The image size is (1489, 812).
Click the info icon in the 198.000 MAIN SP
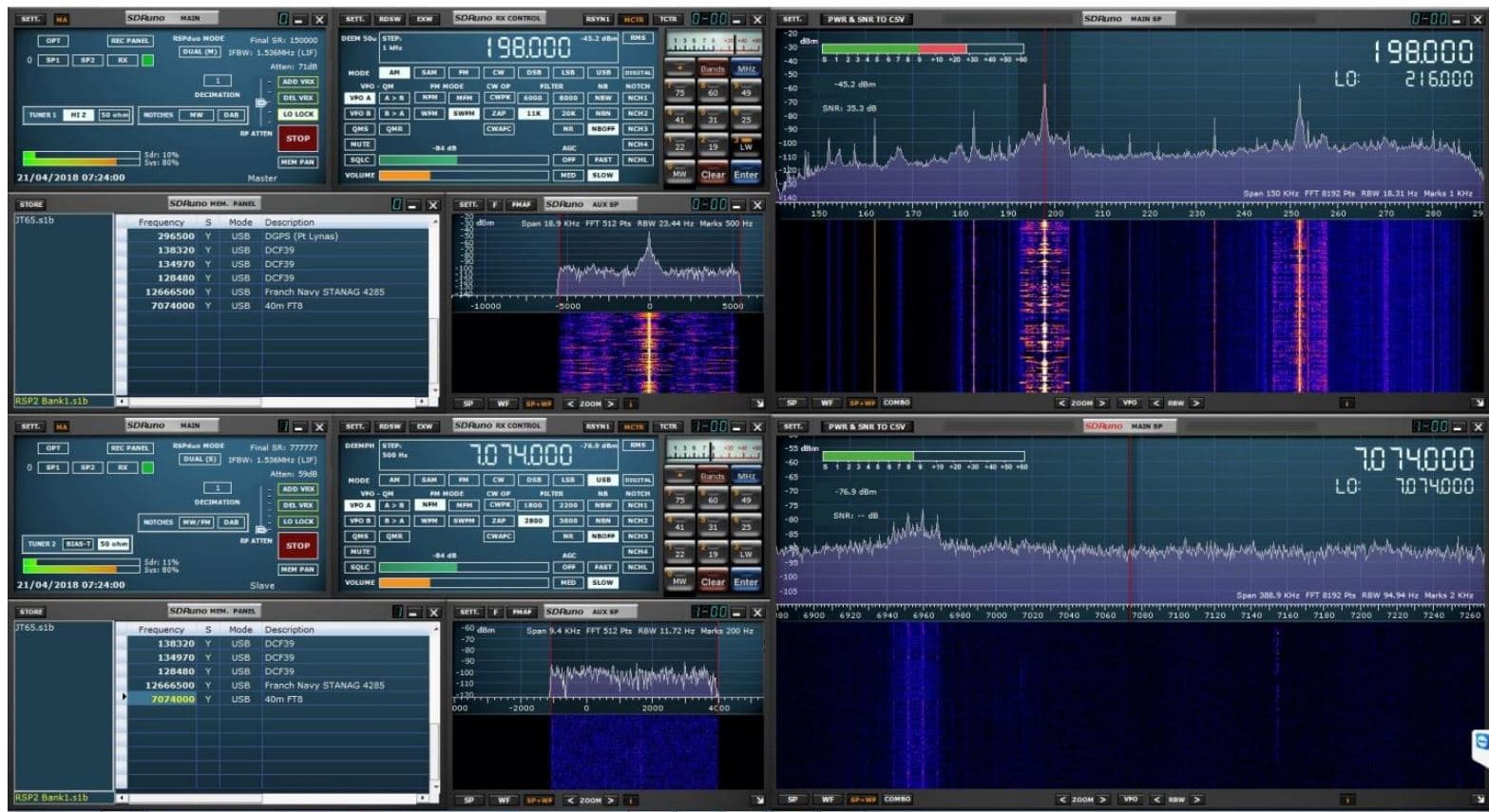pyautogui.click(x=1346, y=403)
